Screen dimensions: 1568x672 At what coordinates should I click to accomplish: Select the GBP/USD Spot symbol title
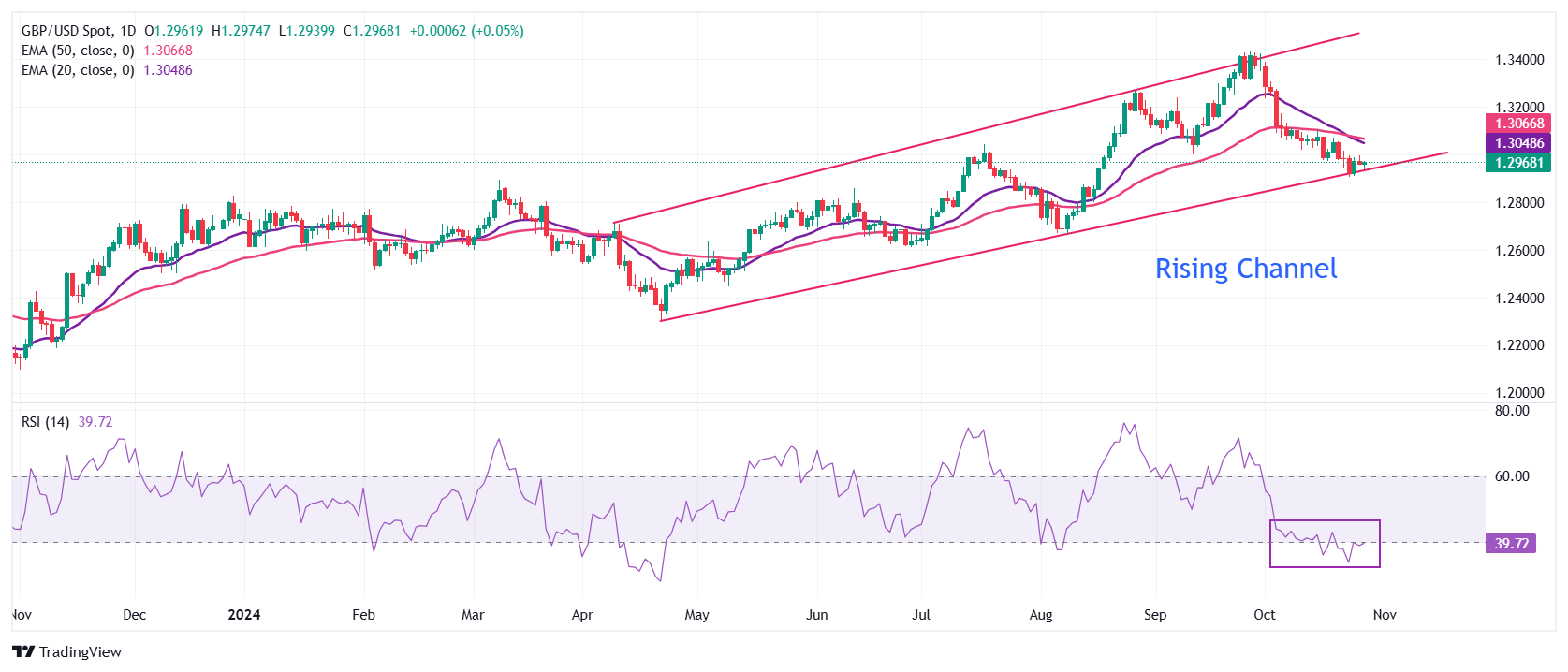pos(79,31)
